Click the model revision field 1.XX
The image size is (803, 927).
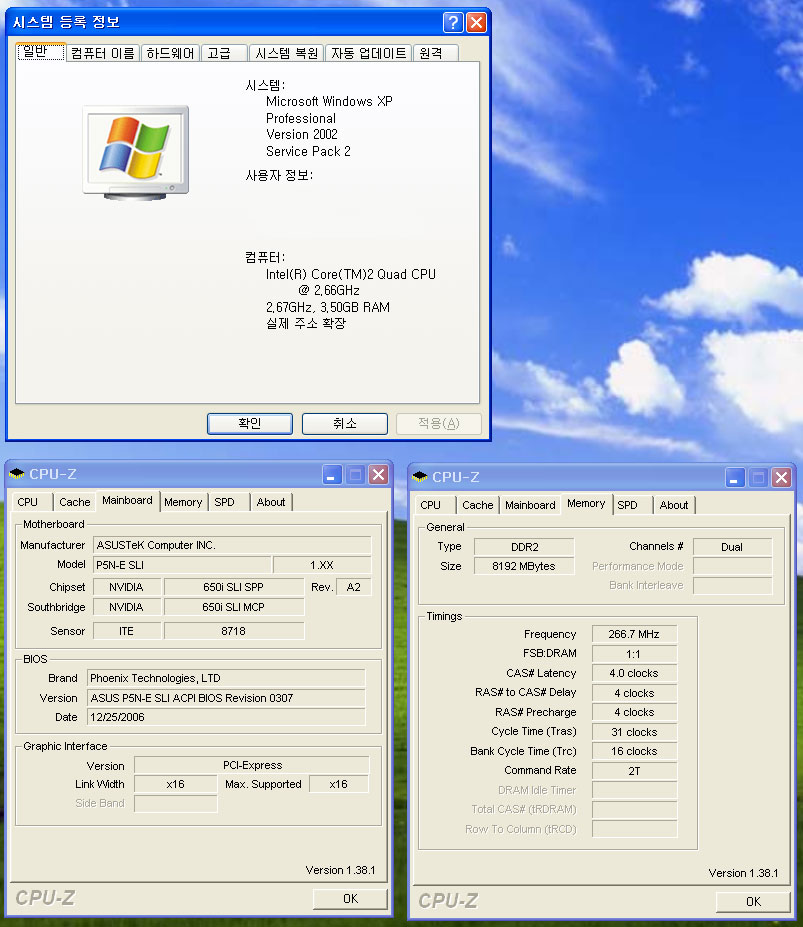click(322, 565)
